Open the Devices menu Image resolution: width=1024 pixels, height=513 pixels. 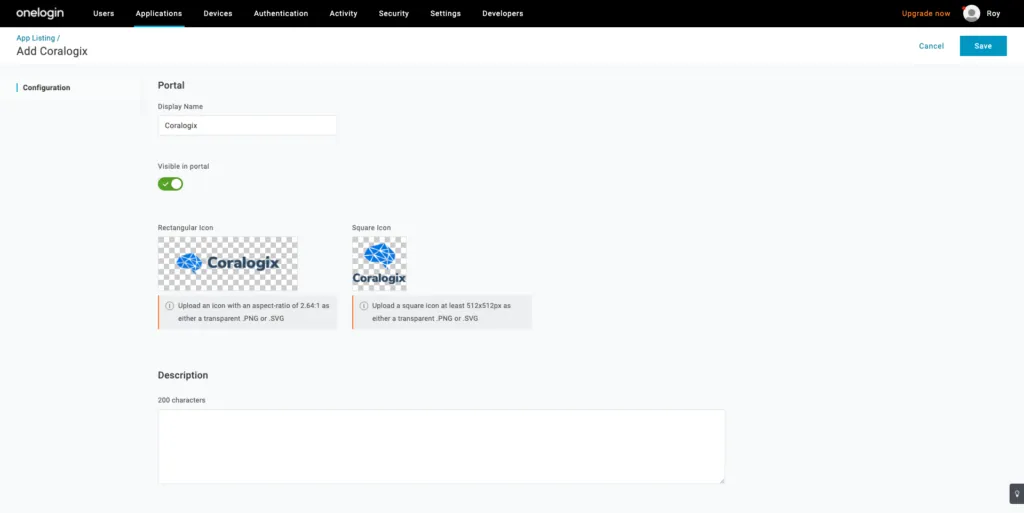pos(217,13)
